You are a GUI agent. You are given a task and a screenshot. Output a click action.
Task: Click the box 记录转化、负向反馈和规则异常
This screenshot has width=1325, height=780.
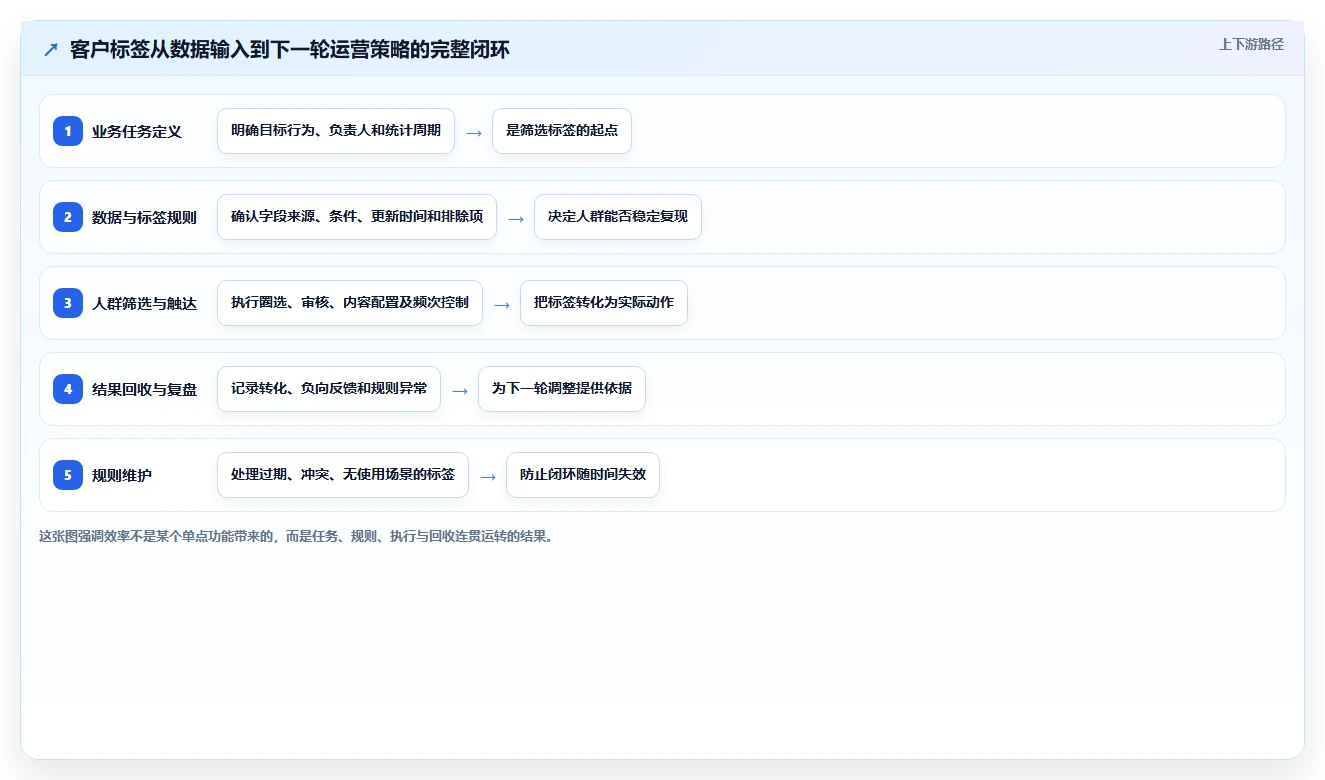point(329,389)
